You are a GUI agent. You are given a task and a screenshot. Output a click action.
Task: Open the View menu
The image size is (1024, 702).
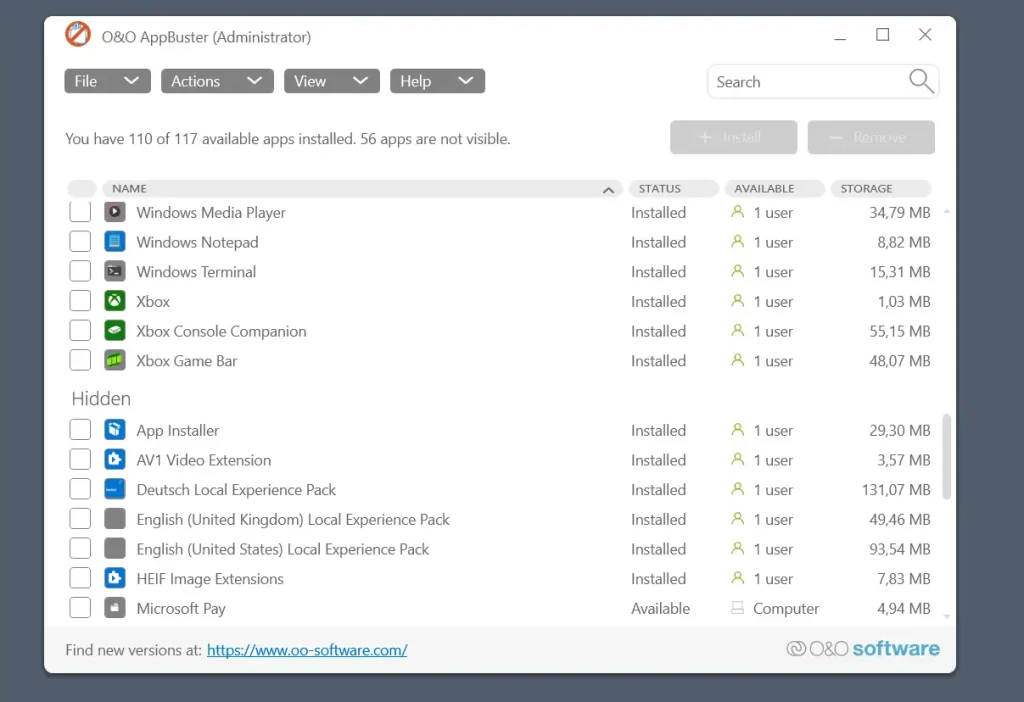point(331,81)
